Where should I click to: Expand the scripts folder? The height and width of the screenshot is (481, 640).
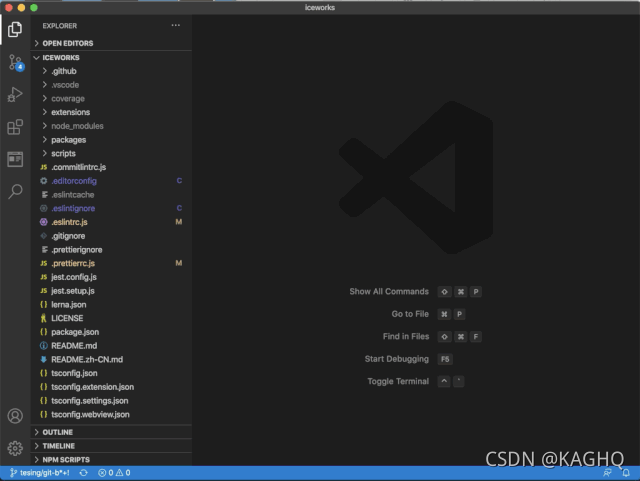[x=111, y=154]
